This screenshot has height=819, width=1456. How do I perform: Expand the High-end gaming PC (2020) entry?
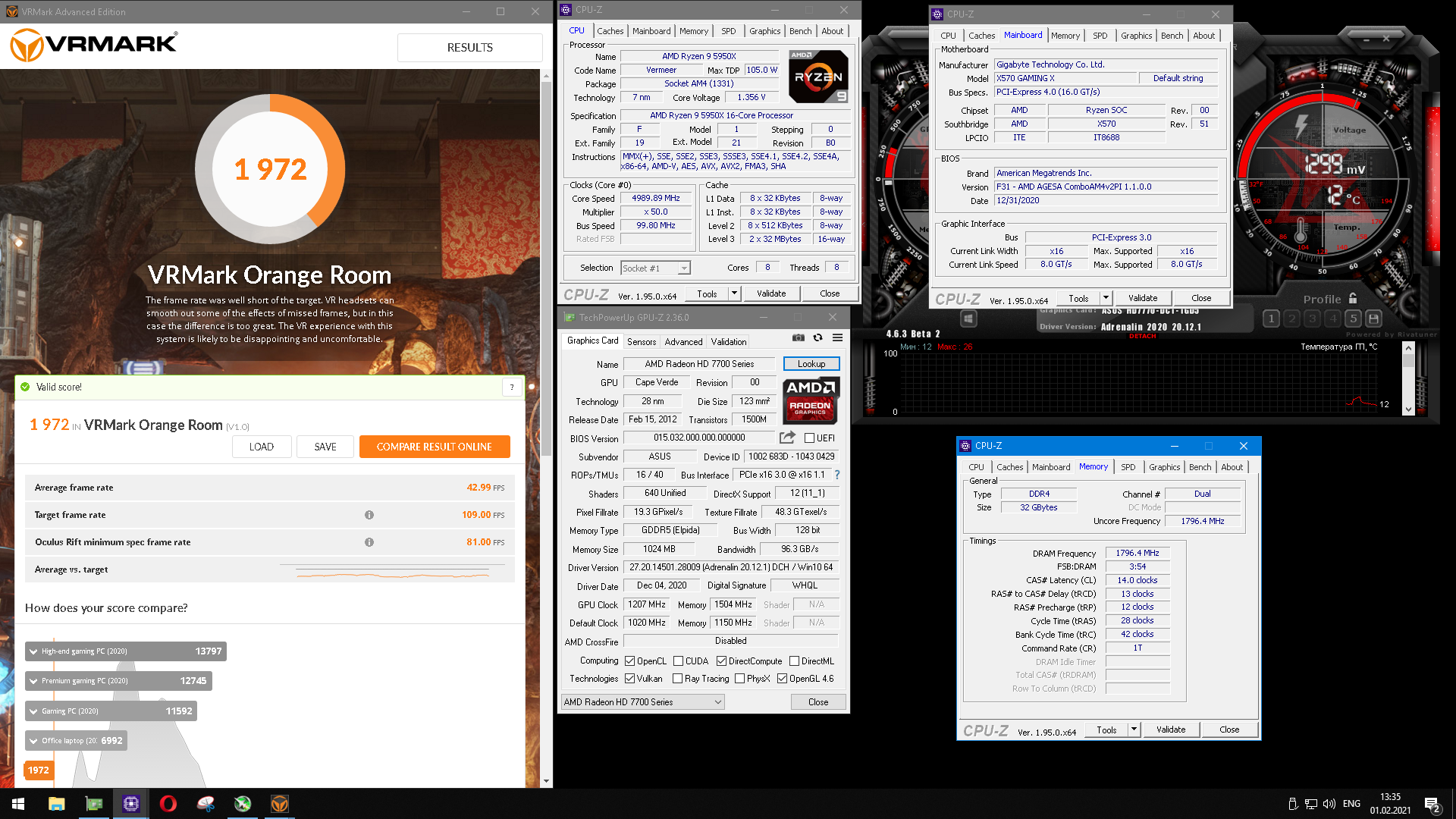click(33, 651)
